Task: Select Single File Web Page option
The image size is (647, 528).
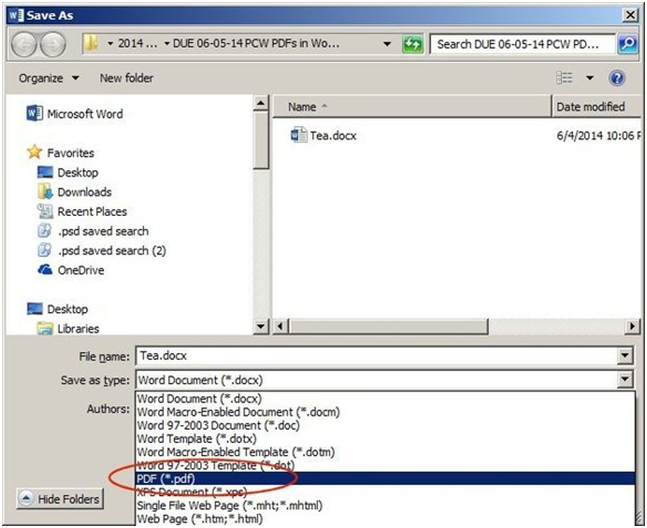Action: click(x=385, y=505)
